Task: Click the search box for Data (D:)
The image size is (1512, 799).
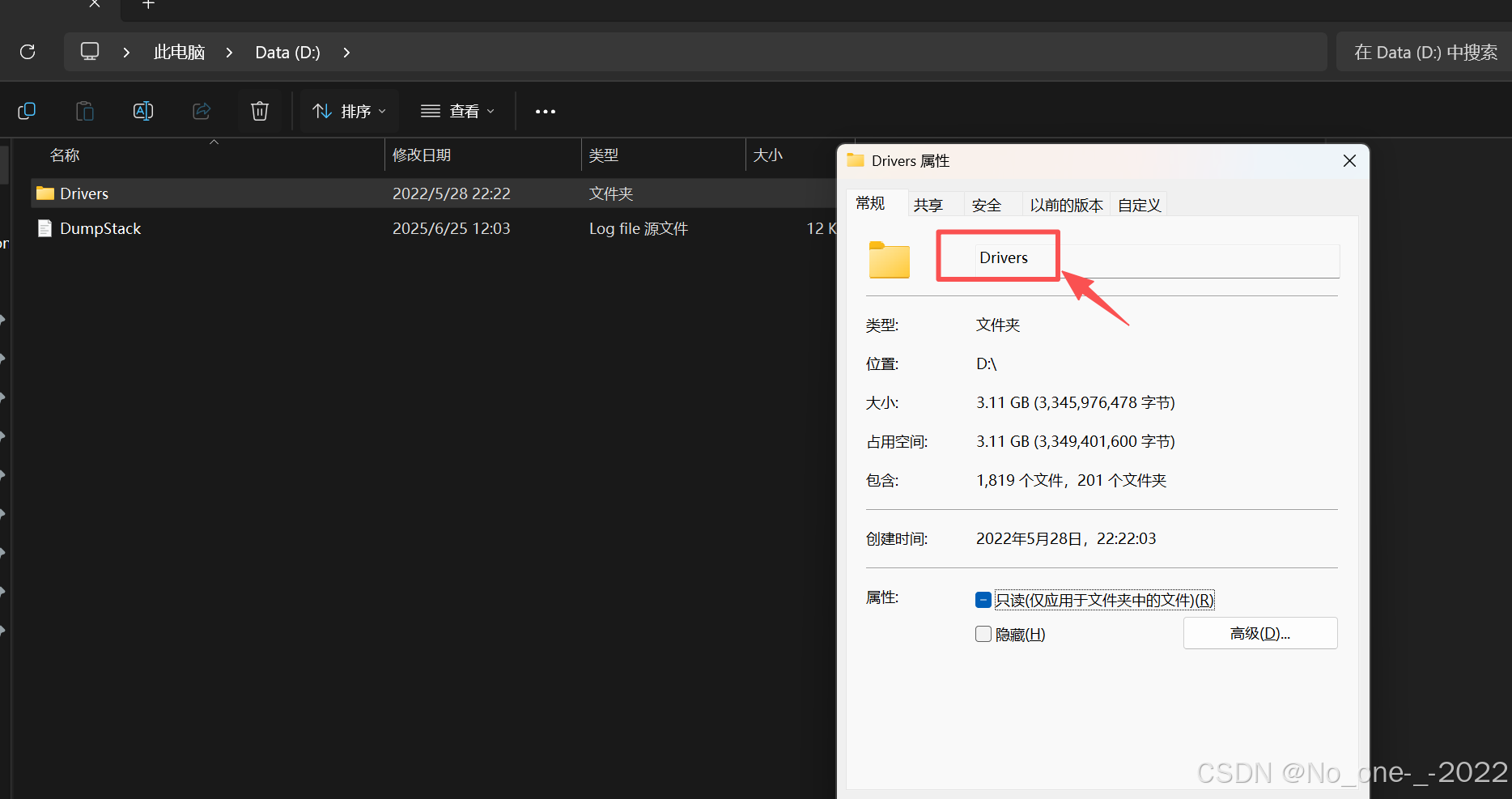Action: pos(1426,52)
